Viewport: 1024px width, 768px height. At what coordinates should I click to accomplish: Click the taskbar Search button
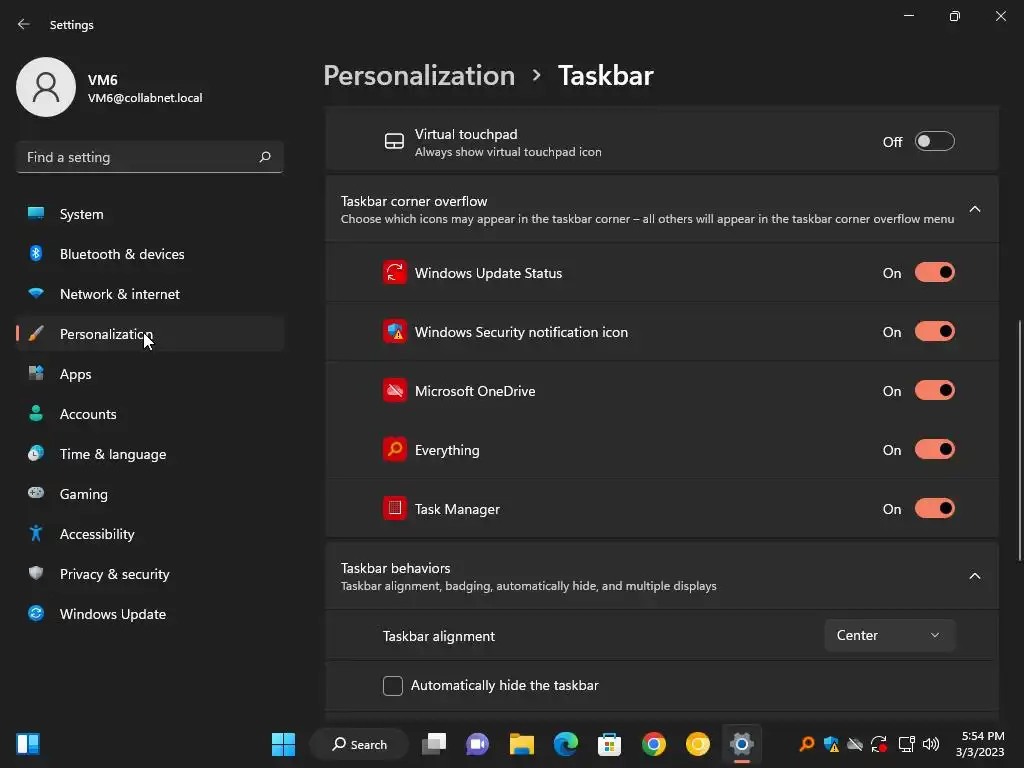click(359, 744)
